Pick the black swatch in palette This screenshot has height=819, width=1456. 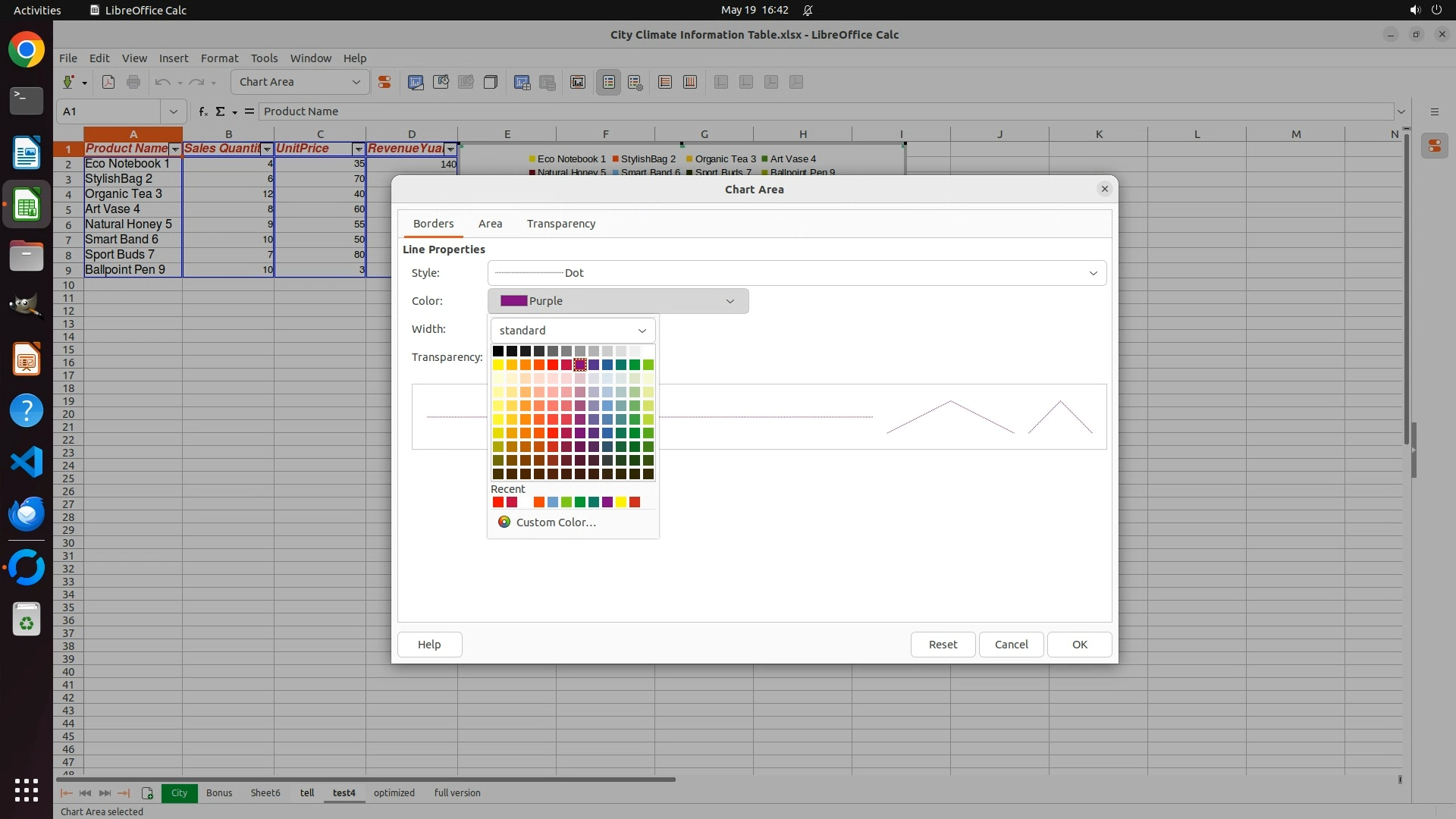tap(498, 351)
